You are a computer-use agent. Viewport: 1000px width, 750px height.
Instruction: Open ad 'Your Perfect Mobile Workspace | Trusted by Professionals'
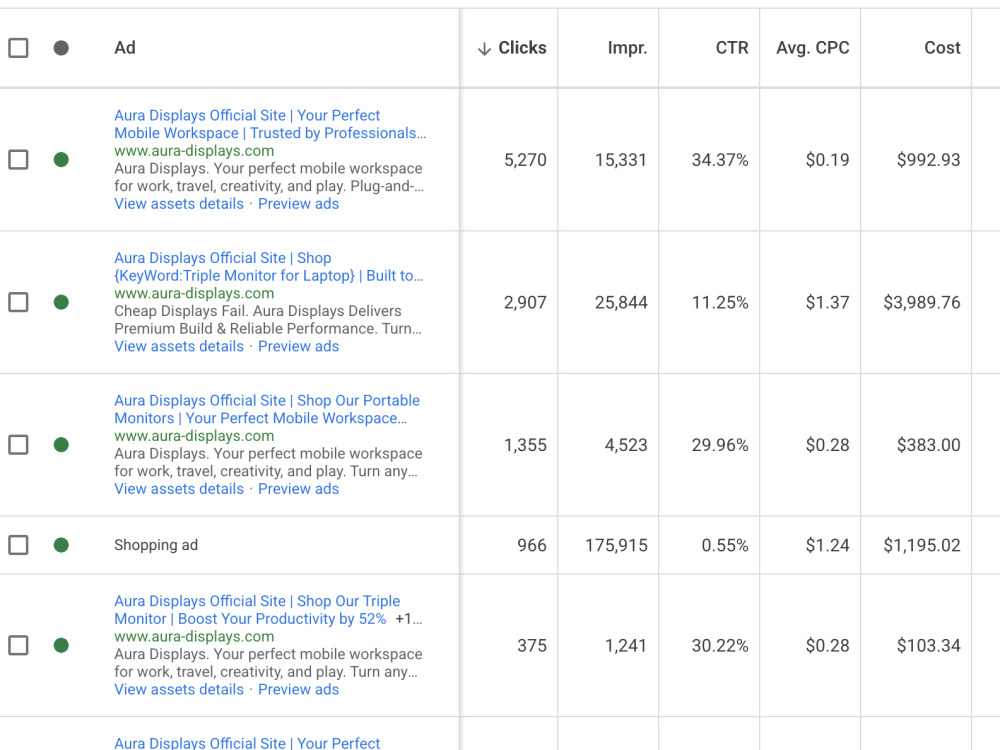pos(270,124)
